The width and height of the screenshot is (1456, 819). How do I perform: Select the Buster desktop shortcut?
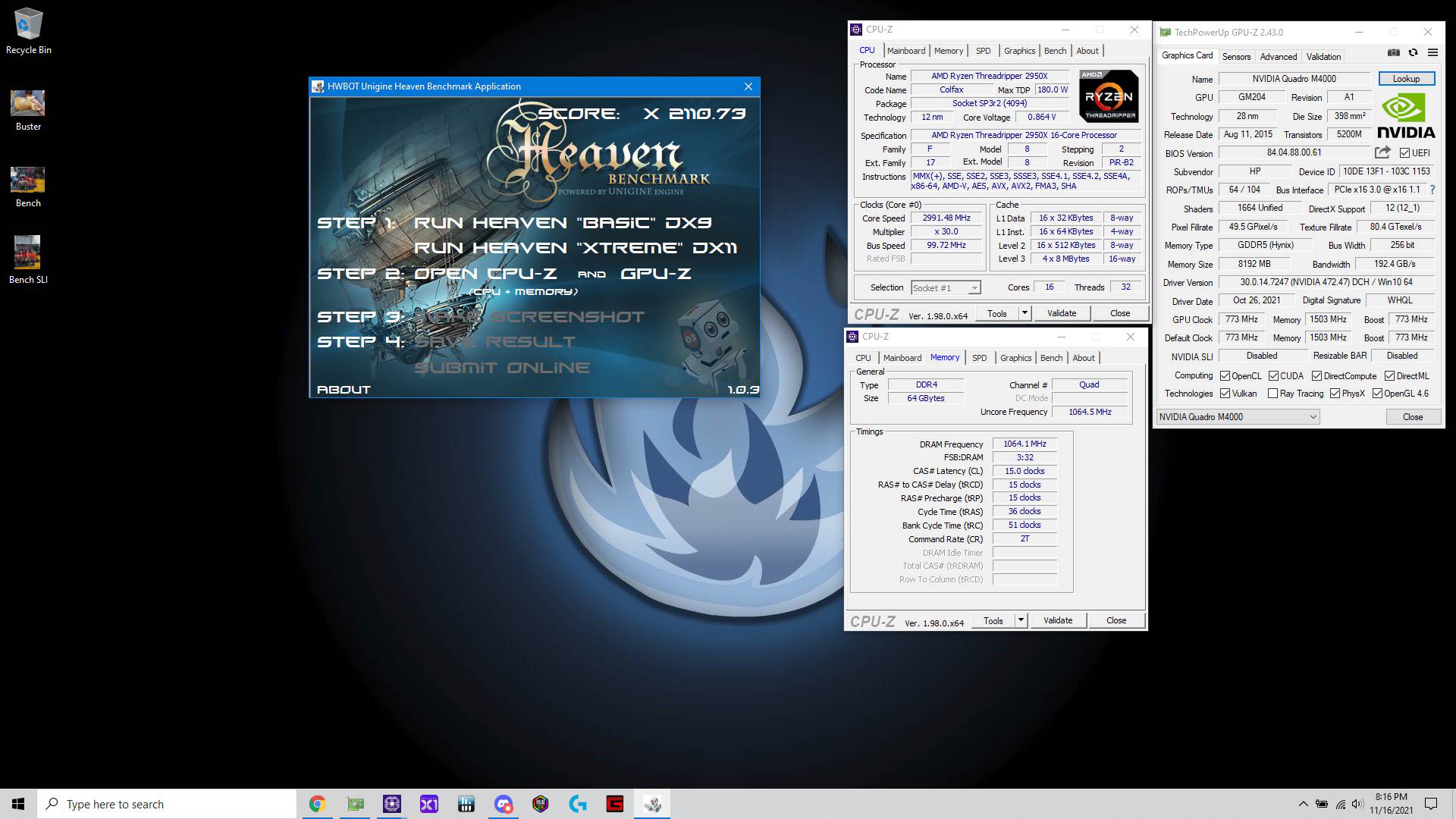(28, 111)
